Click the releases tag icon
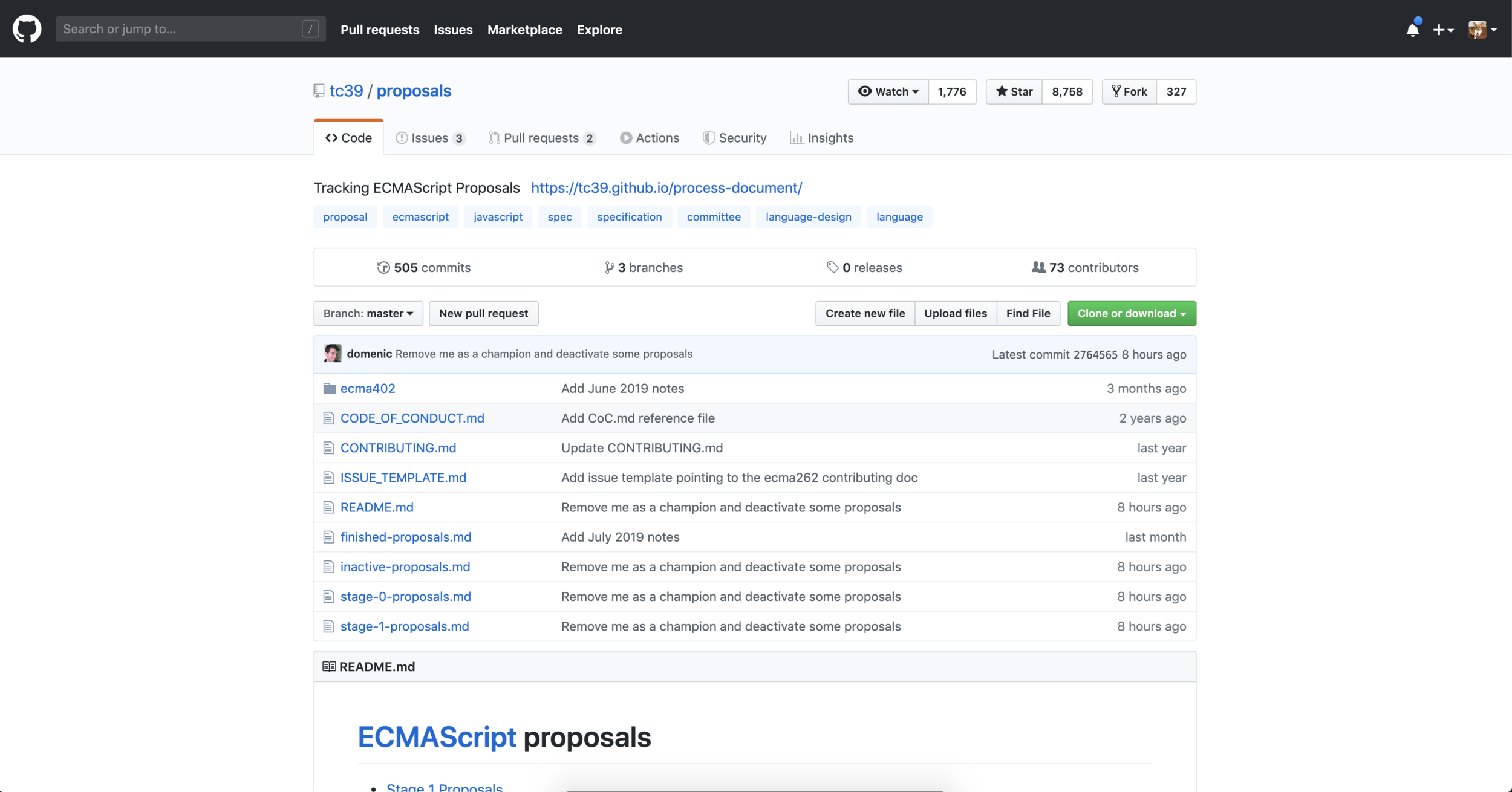 point(832,267)
